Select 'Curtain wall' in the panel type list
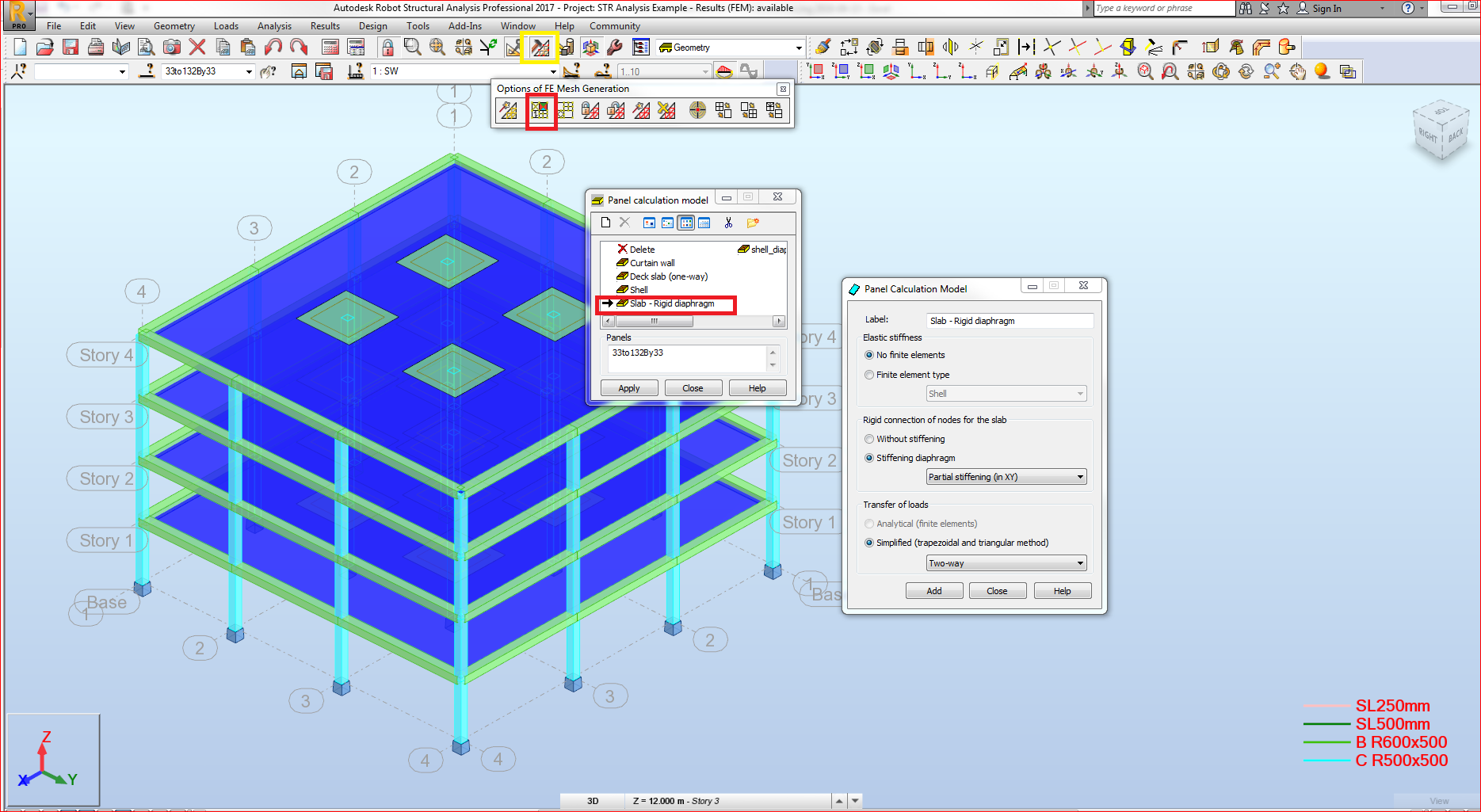The width and height of the screenshot is (1481, 812). click(x=652, y=263)
